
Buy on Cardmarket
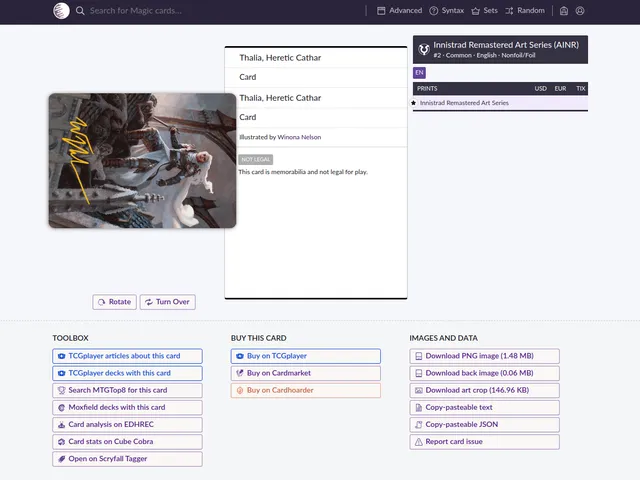[306, 373]
